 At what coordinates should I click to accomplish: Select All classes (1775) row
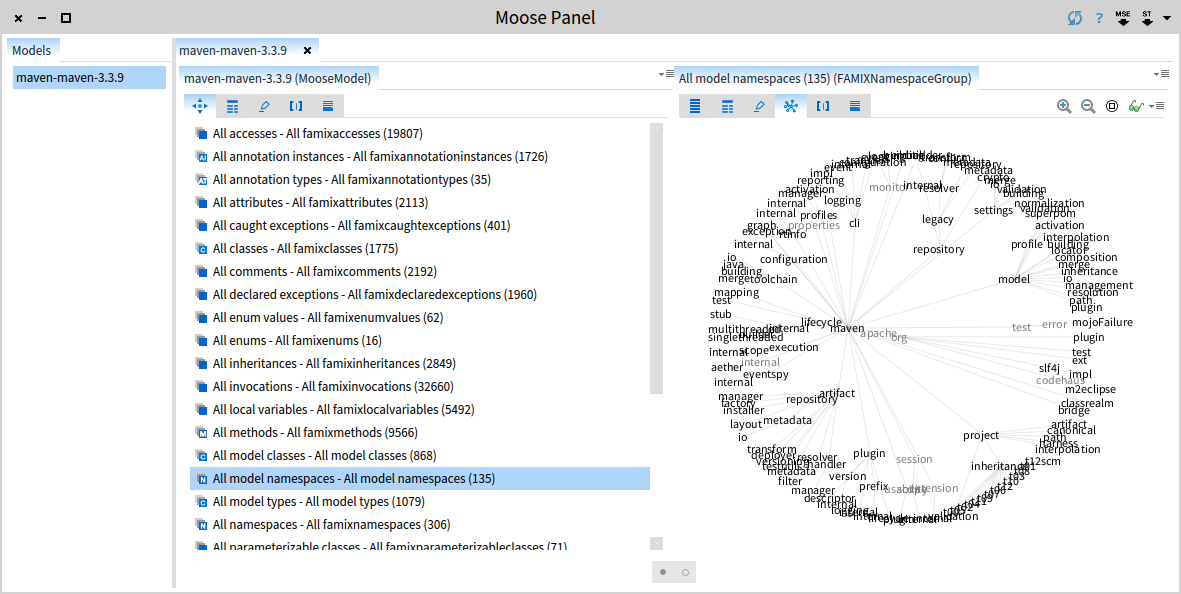[x=420, y=248]
